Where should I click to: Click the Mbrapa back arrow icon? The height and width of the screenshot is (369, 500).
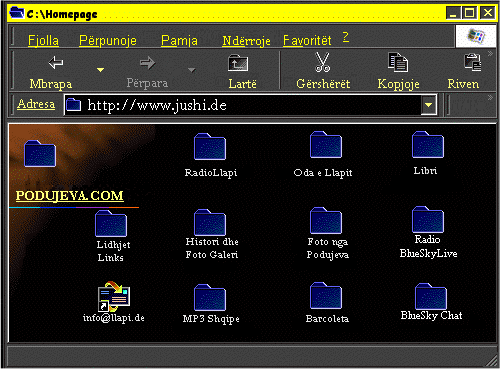coord(56,62)
